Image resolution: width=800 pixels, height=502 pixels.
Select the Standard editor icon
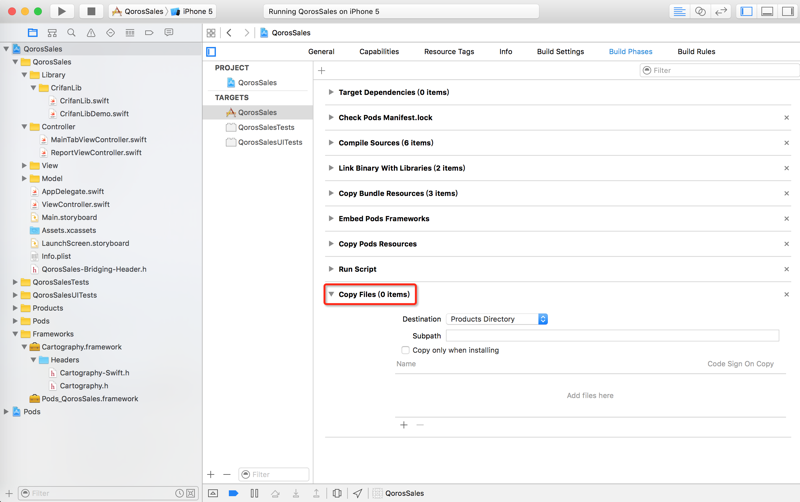[680, 11]
